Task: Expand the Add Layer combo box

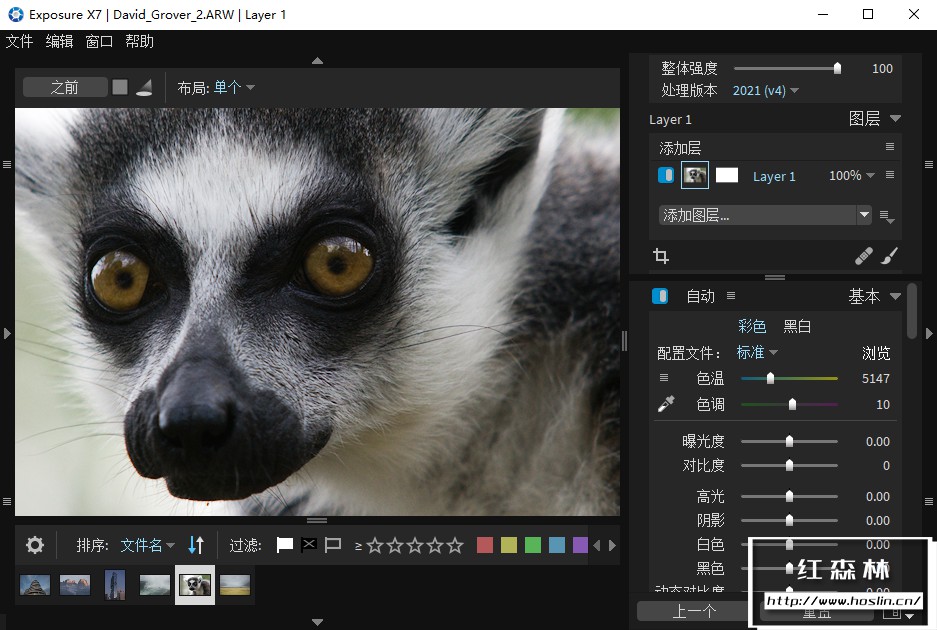Action: pos(864,215)
